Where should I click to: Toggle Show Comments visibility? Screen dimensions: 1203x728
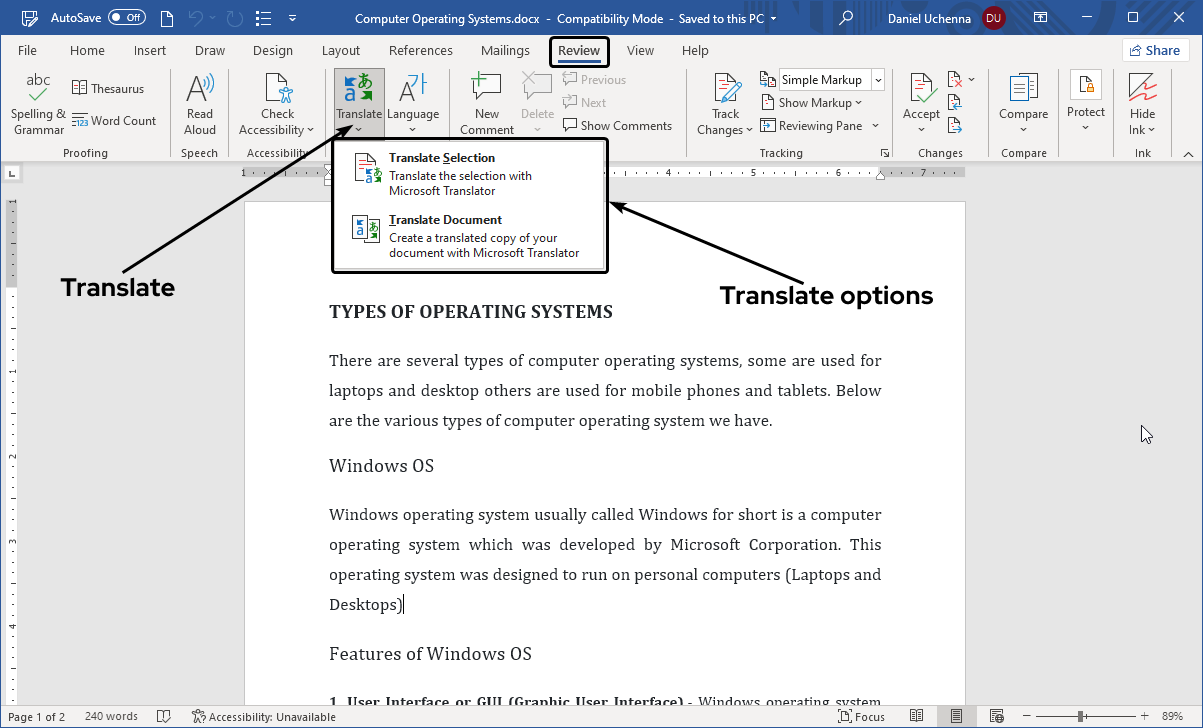pyautogui.click(x=617, y=125)
